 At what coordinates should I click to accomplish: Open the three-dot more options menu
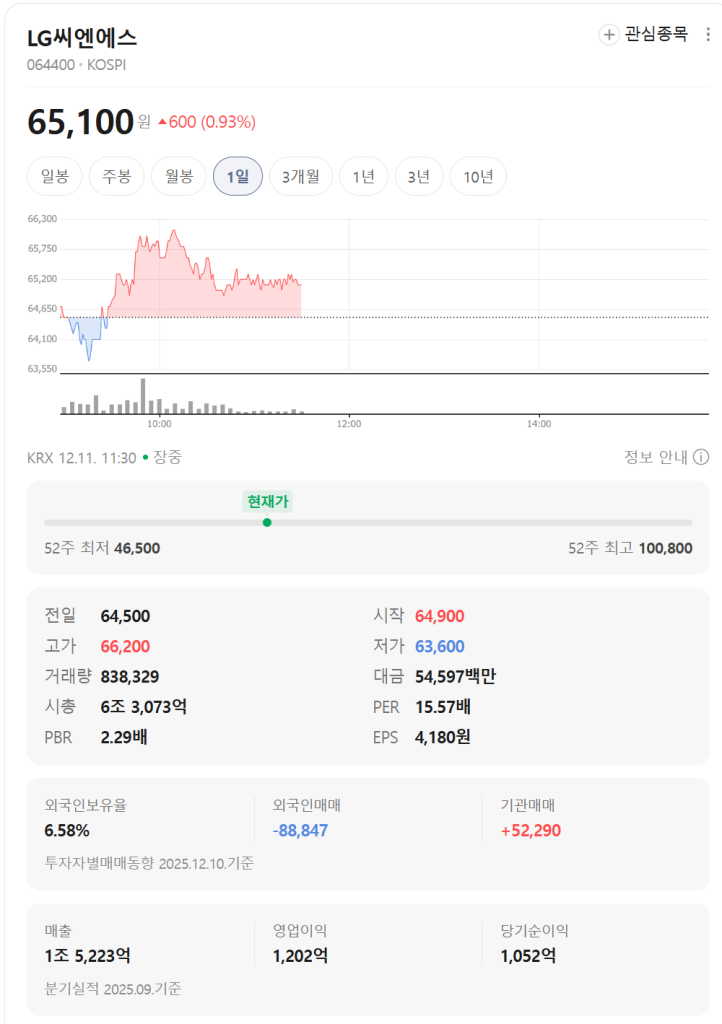tap(709, 35)
